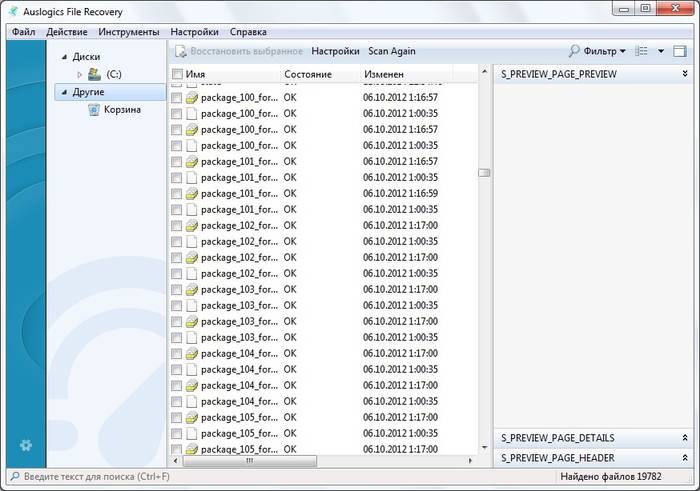Viewport: 700px width, 491px height.
Task: Collapse the Диски tree node
Action: (x=66, y=57)
